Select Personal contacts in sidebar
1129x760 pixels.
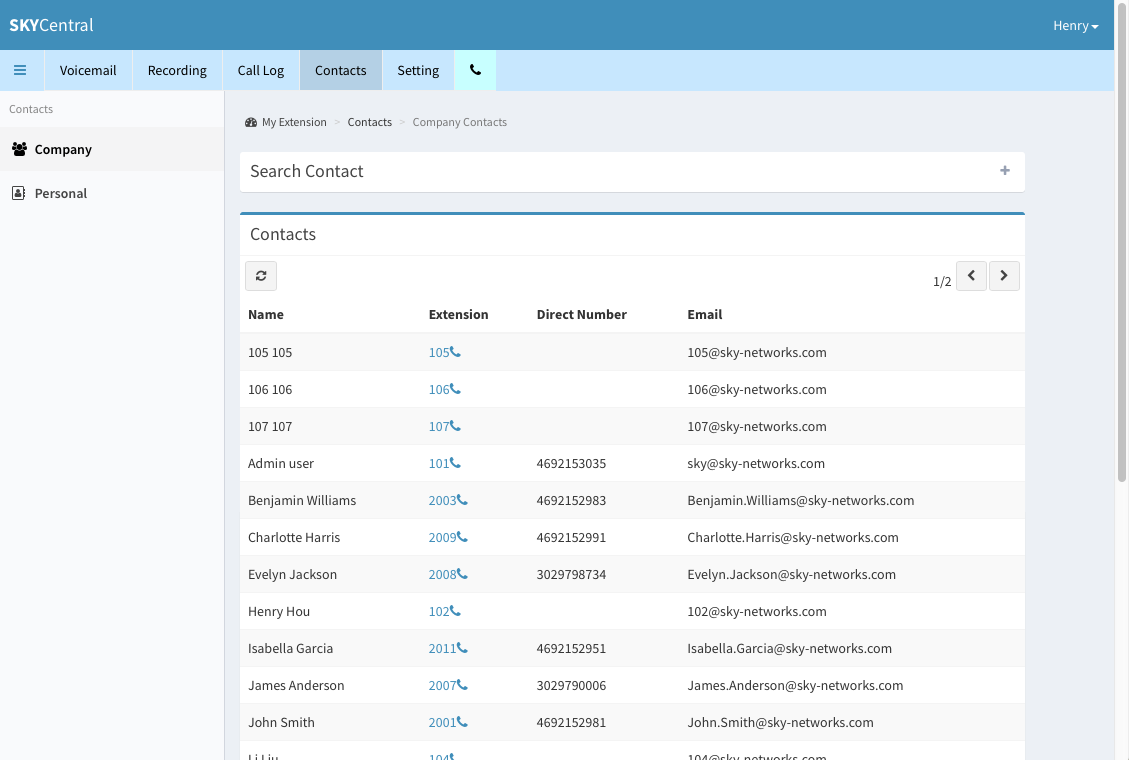pos(112,193)
